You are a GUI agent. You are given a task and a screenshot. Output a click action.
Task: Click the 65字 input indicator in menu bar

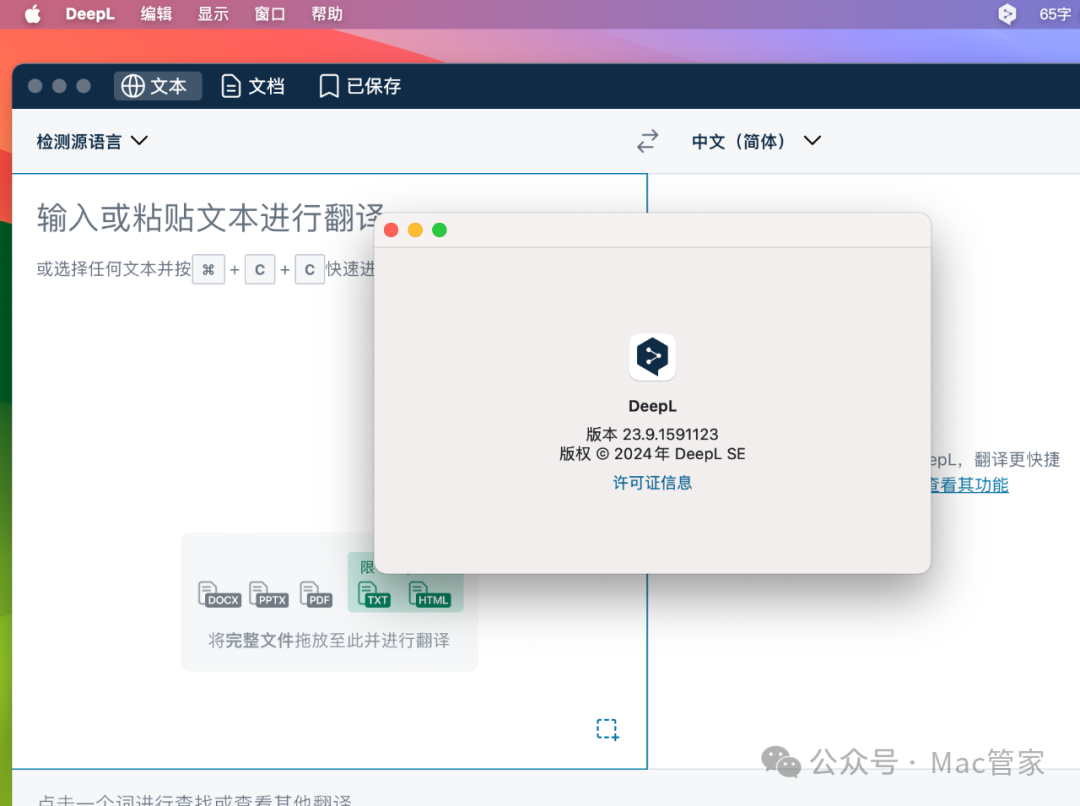pos(1055,14)
